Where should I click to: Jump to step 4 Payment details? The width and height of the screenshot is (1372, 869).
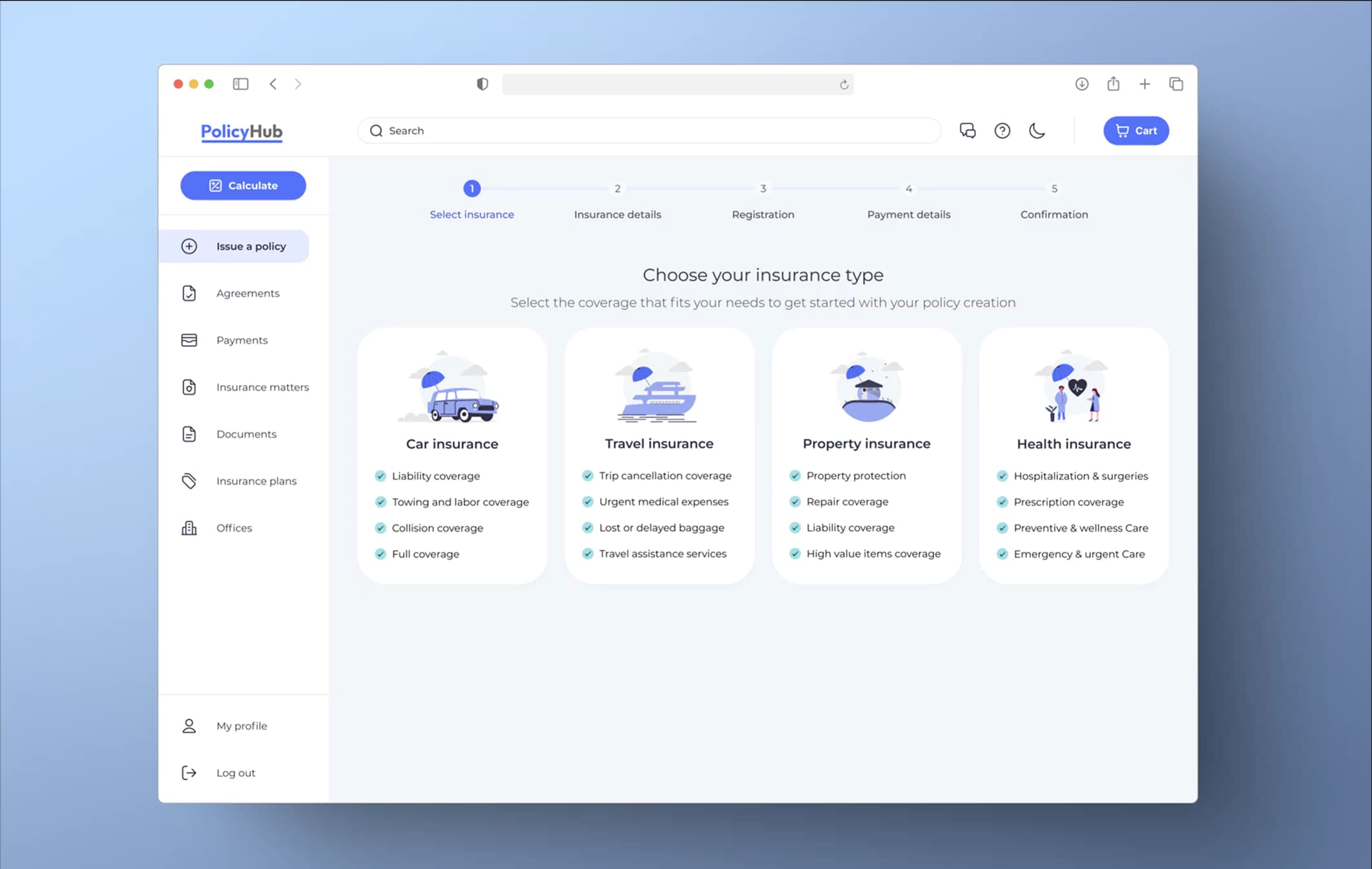(x=908, y=201)
